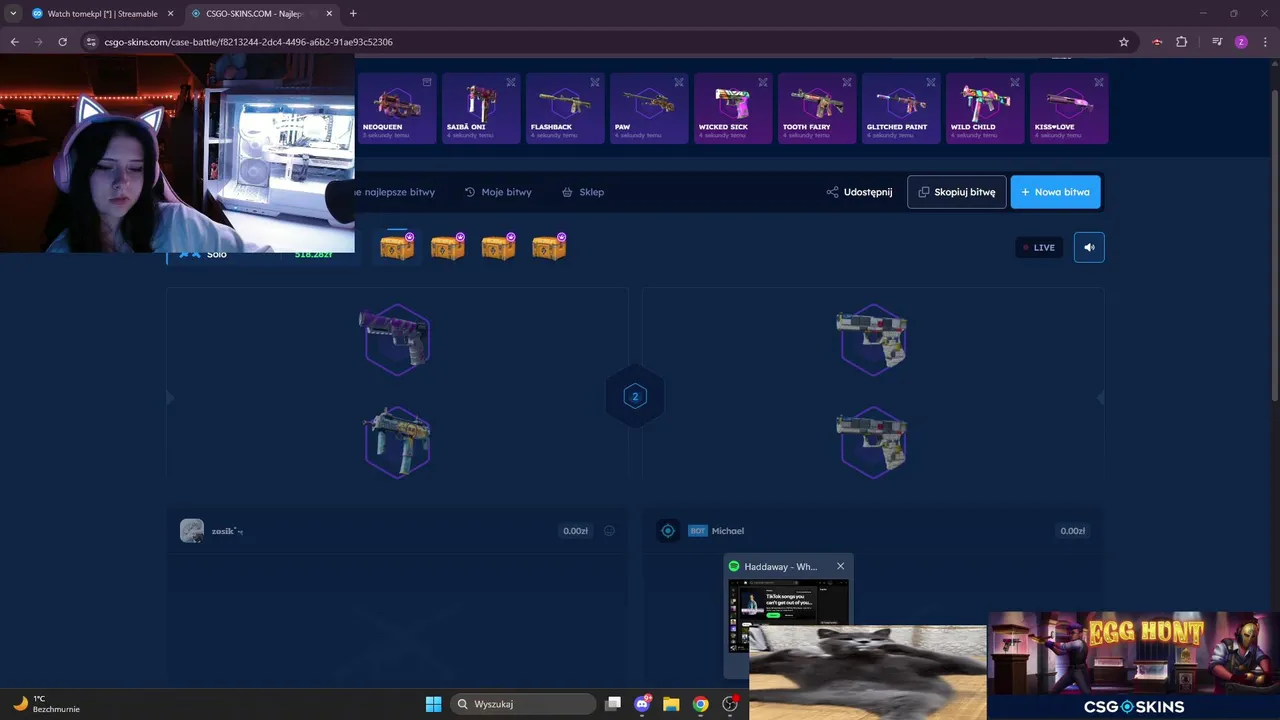
Task: Open the WILD CHILD skin drop card
Action: click(985, 108)
